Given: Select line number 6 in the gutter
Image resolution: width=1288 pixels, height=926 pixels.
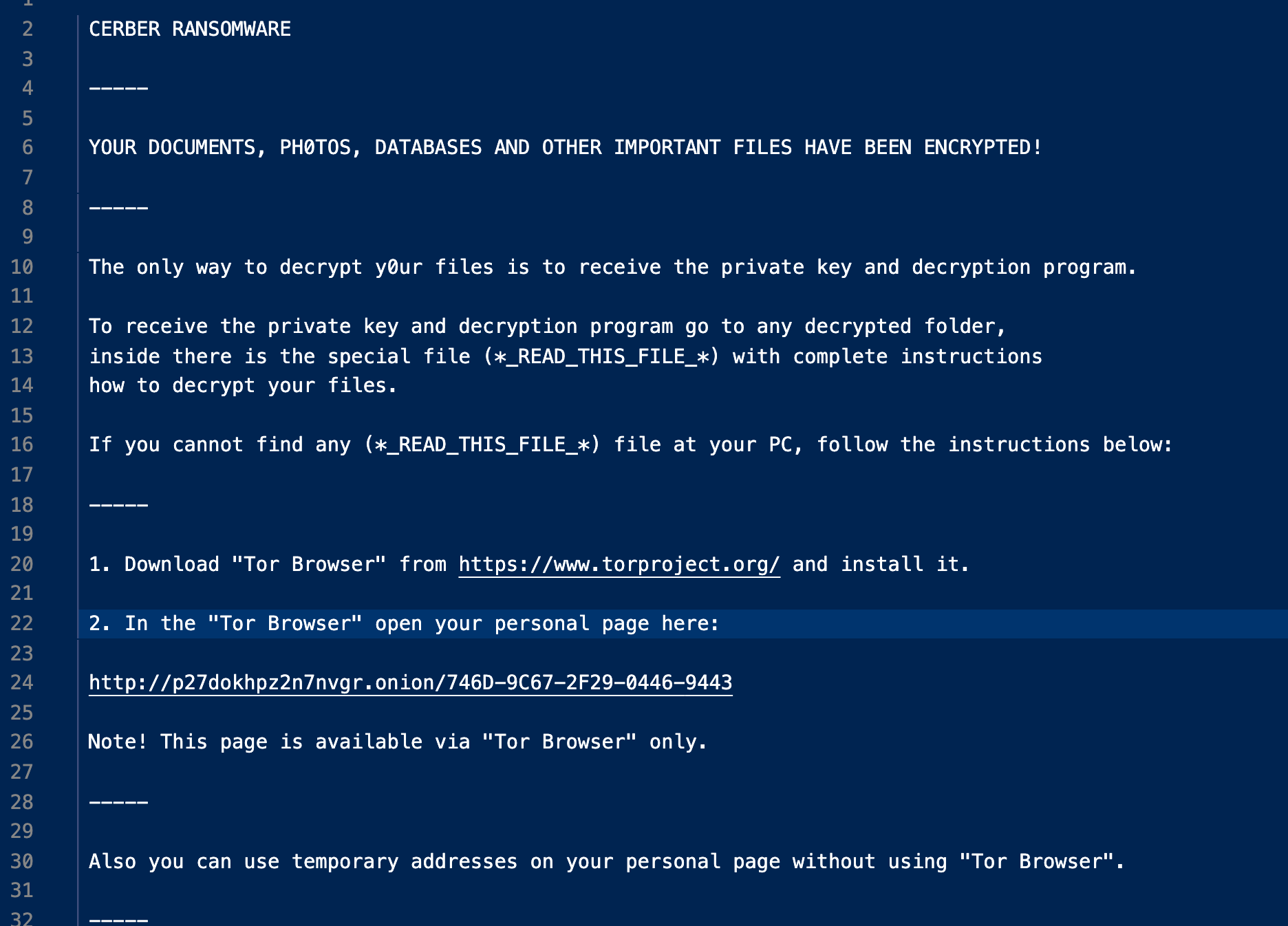Looking at the screenshot, I should [28, 147].
